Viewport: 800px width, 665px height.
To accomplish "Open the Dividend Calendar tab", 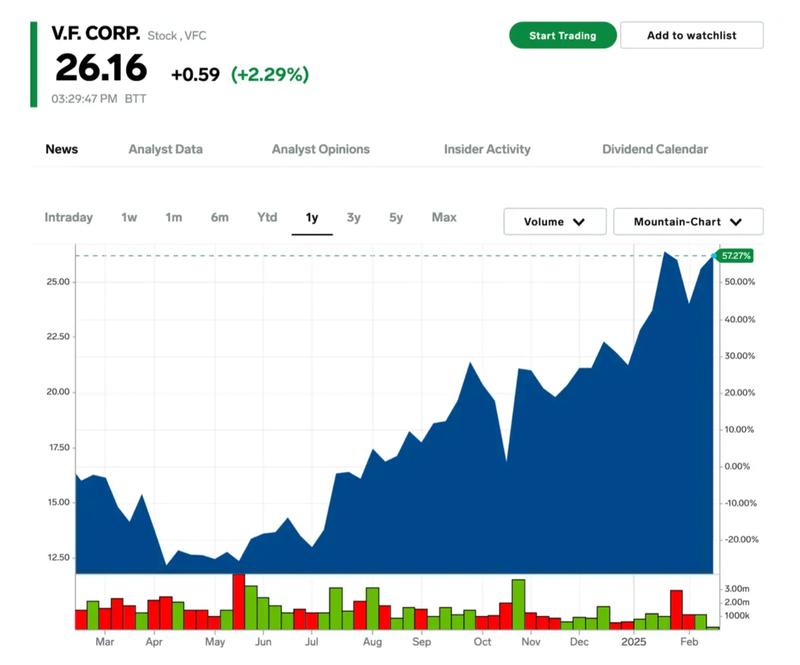I will click(654, 149).
